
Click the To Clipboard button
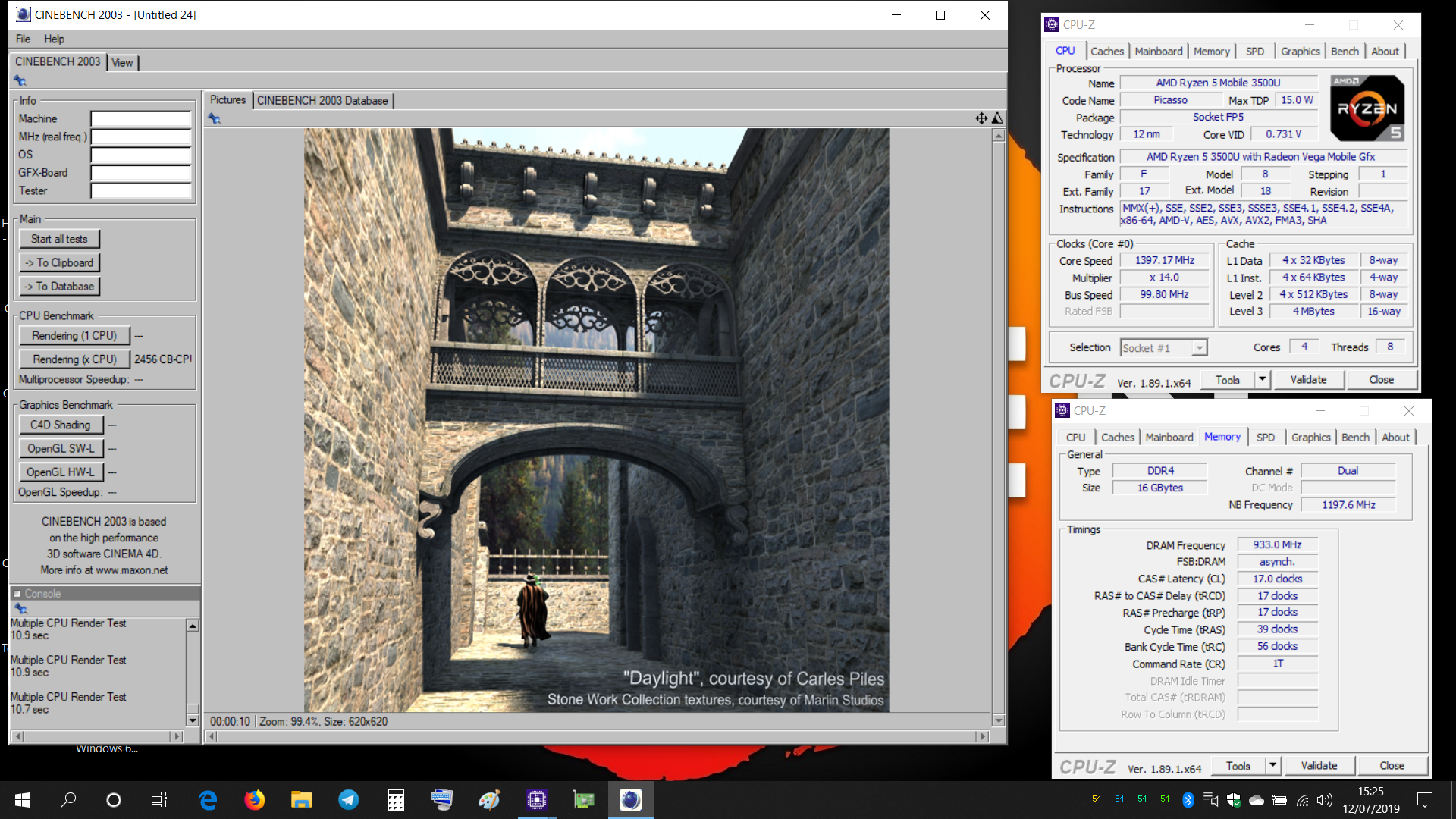click(59, 262)
